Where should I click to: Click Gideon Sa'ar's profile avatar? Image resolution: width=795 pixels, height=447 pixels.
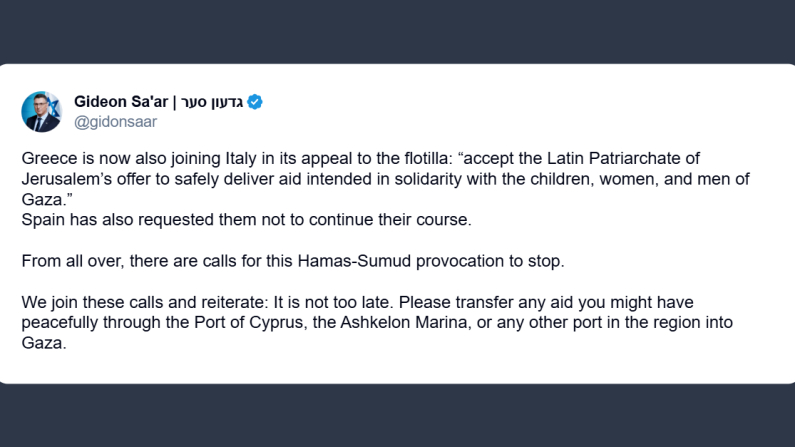pyautogui.click(x=41, y=111)
